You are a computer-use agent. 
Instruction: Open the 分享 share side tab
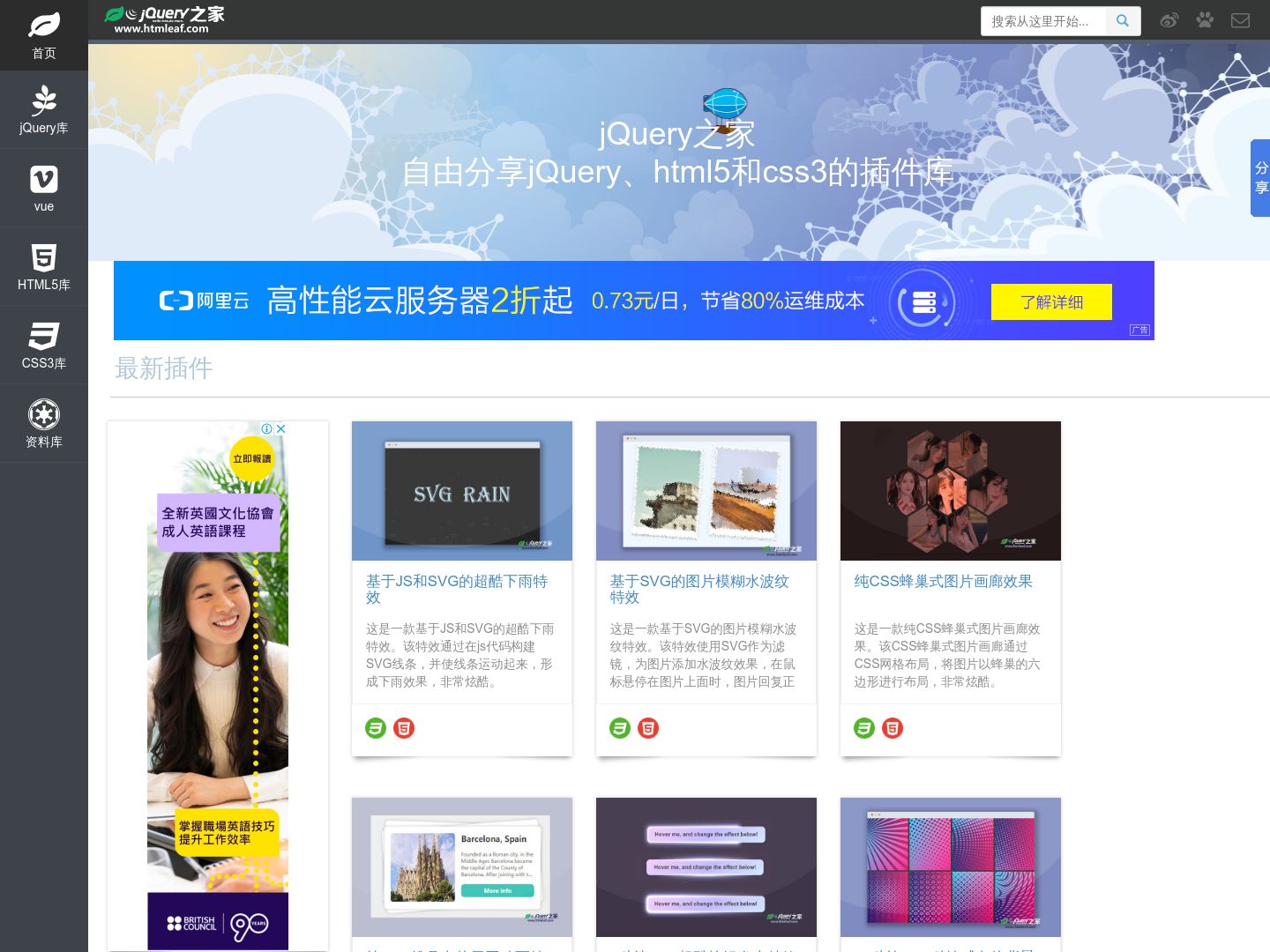coord(1260,178)
